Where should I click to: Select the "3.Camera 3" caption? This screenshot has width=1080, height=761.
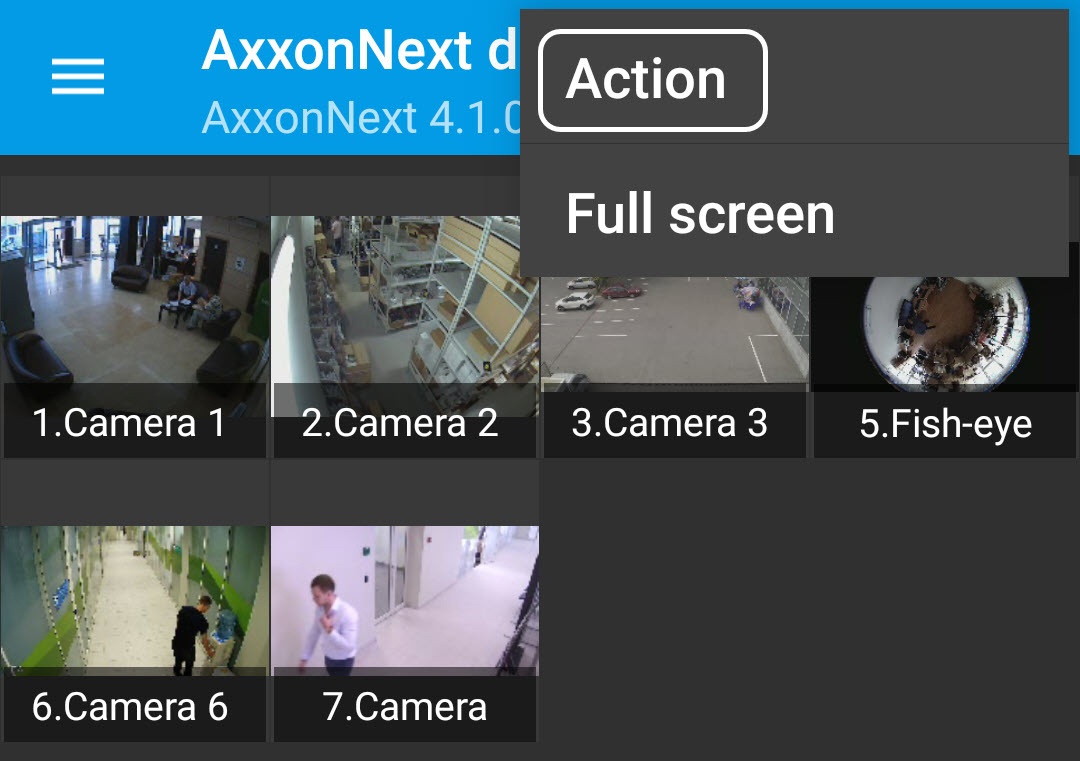click(670, 424)
